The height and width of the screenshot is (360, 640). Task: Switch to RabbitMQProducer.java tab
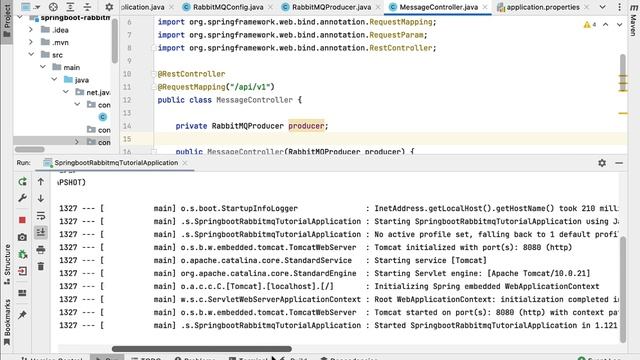(332, 7)
